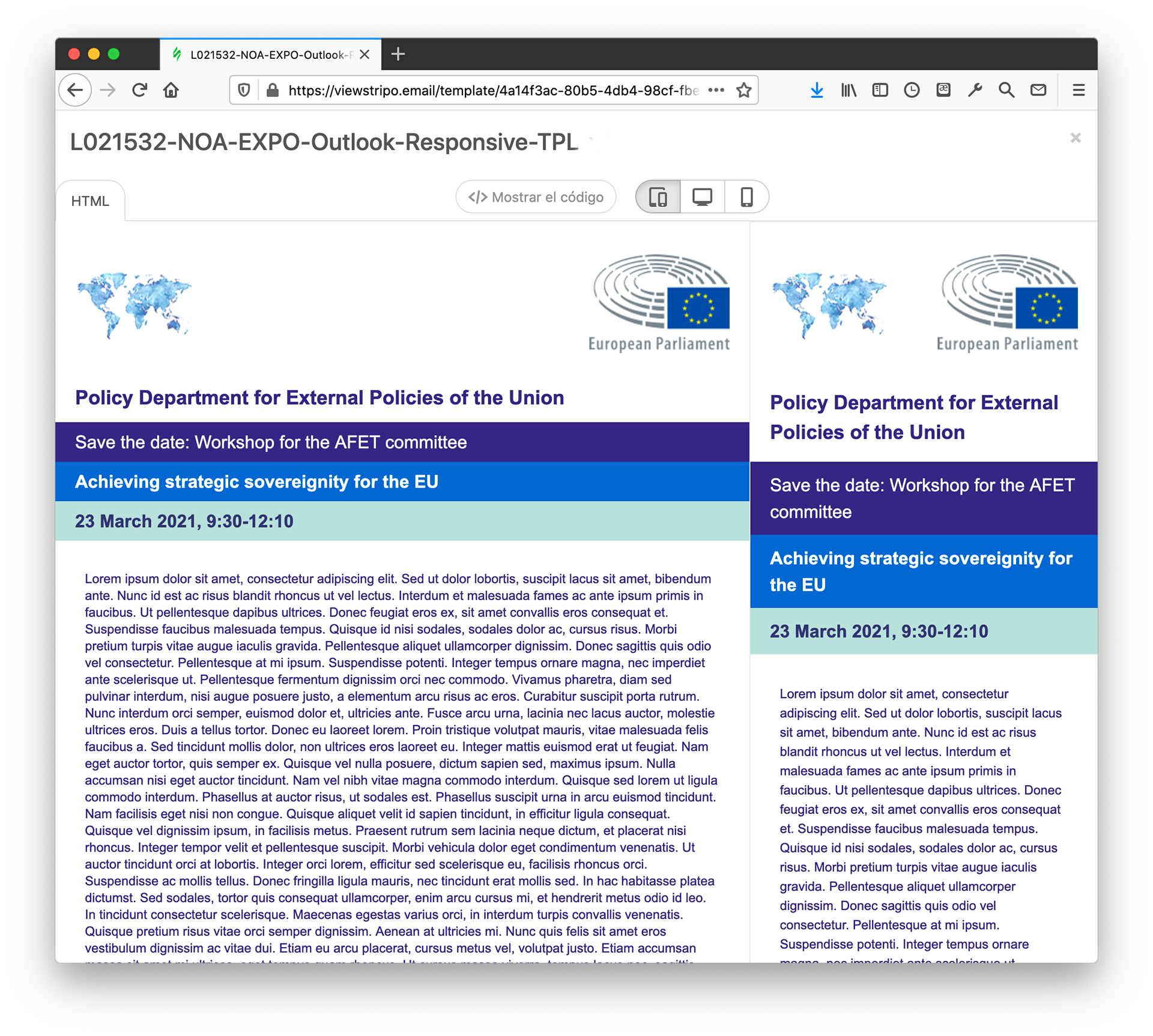Open history clock icon in toolbar
Image resolution: width=1153 pixels, height=1036 pixels.
point(912,90)
